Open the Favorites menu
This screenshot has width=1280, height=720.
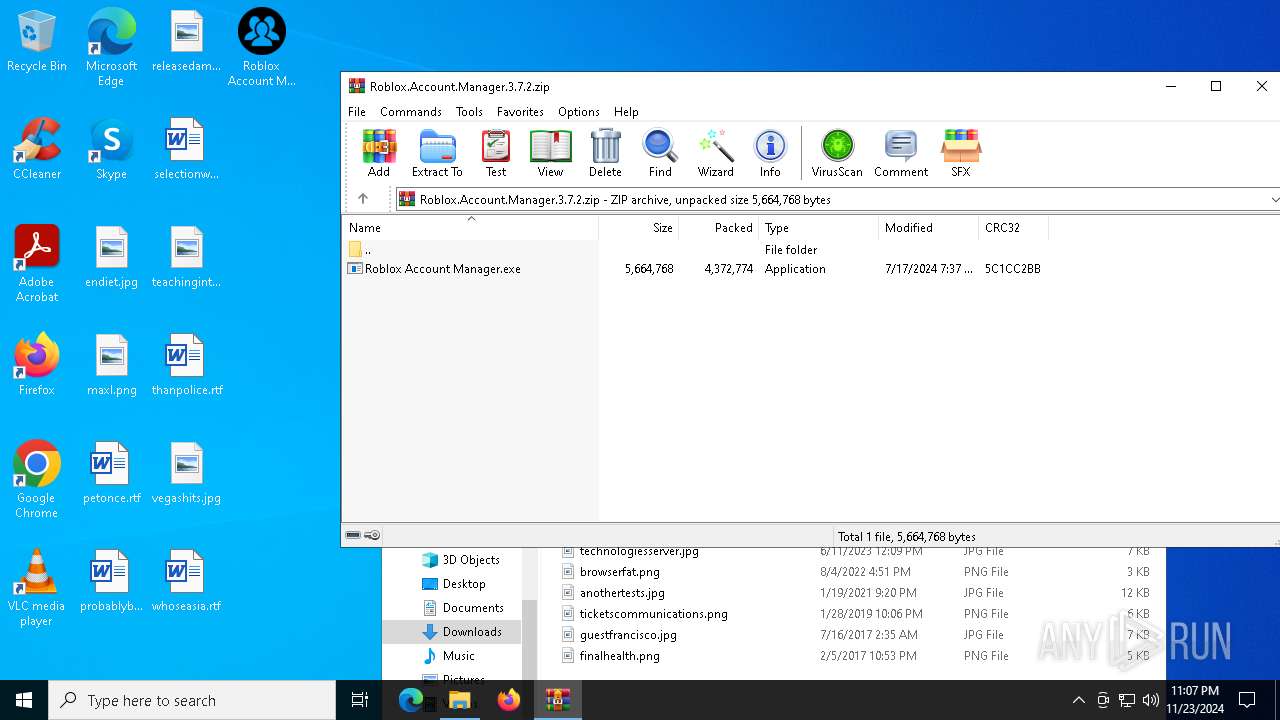520,112
